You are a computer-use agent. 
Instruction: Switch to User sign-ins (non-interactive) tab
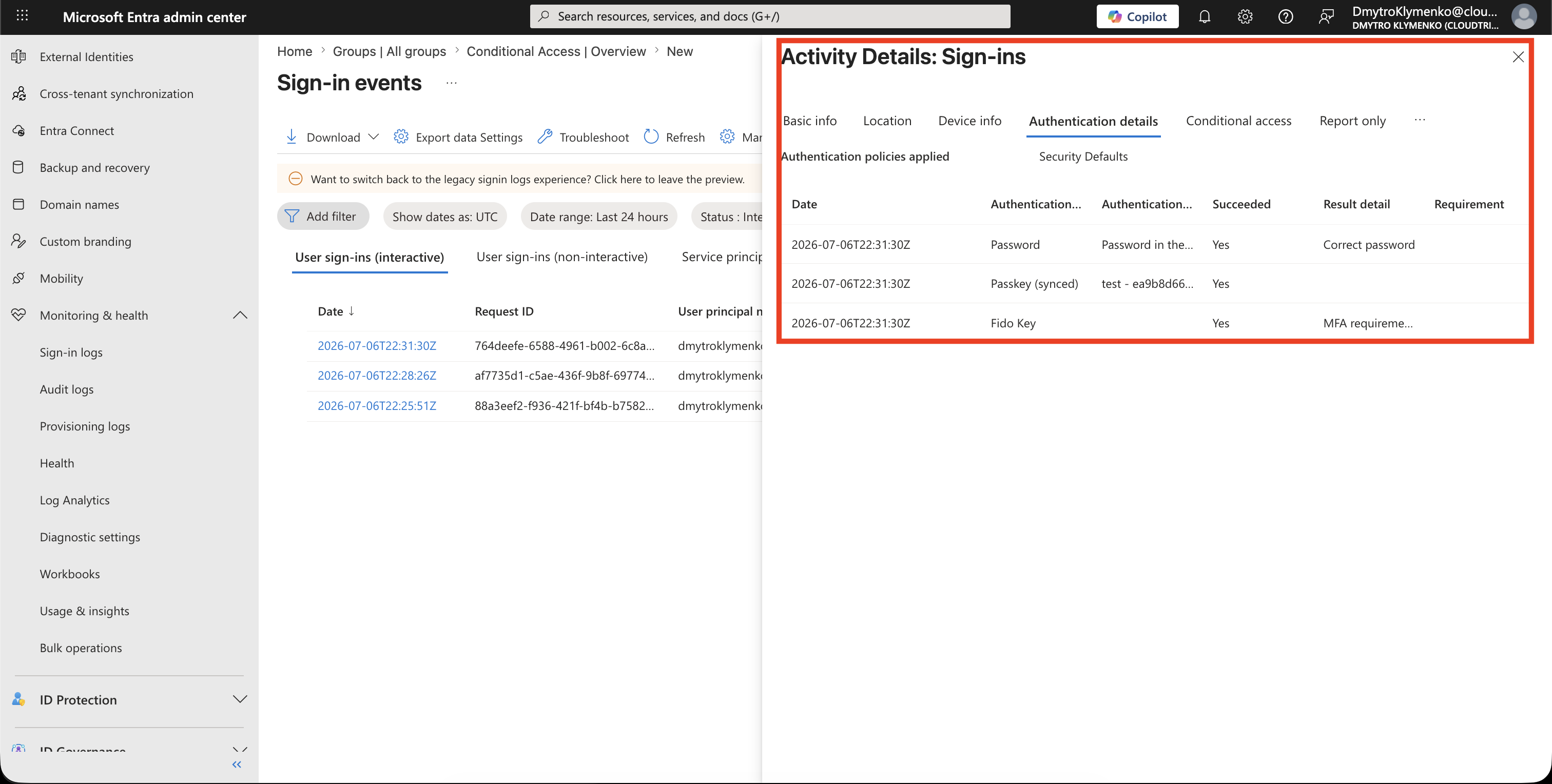tap(562, 257)
